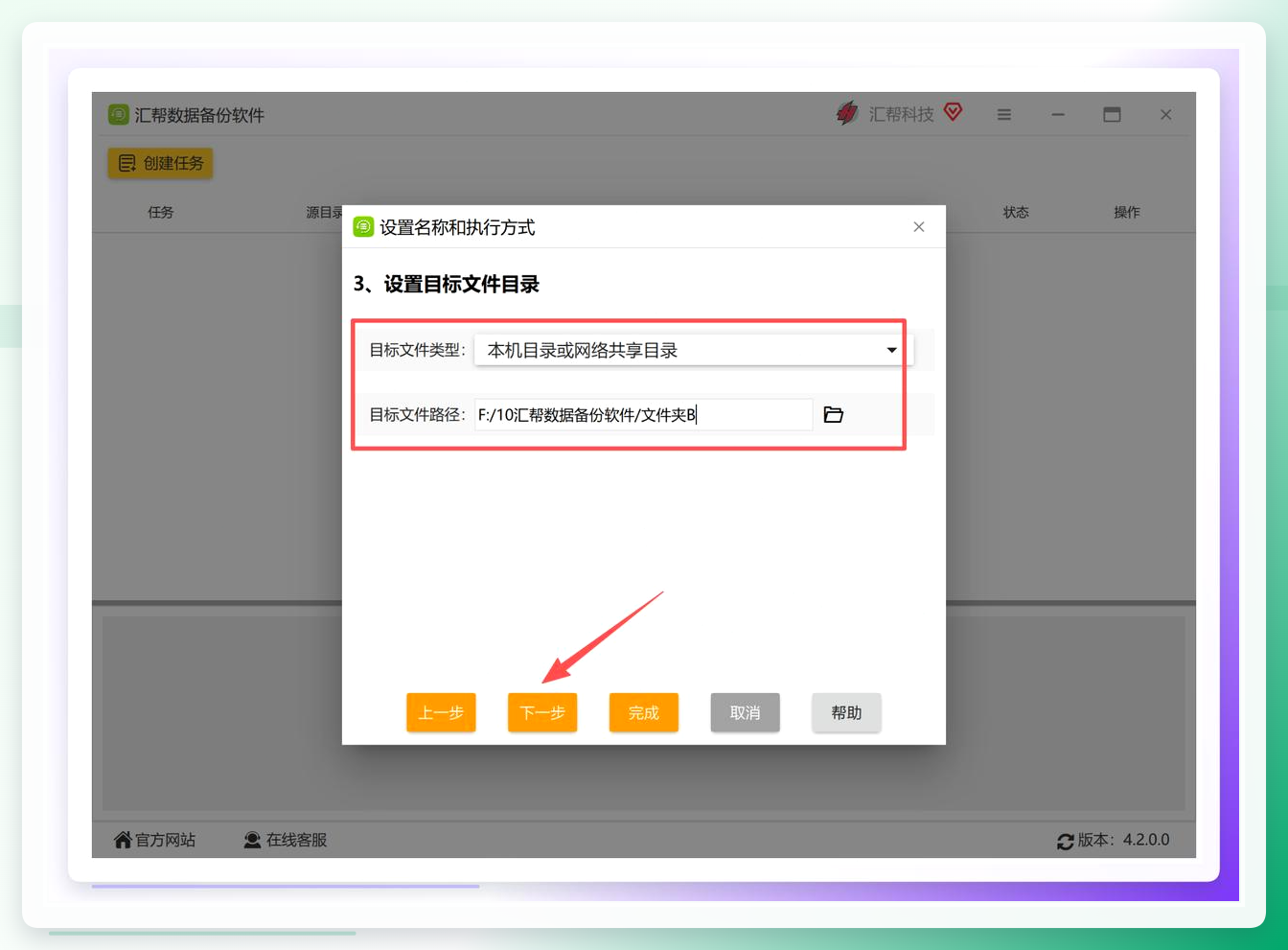The width and height of the screenshot is (1288, 950).
Task: Click the home icon in status bar
Action: tap(123, 840)
